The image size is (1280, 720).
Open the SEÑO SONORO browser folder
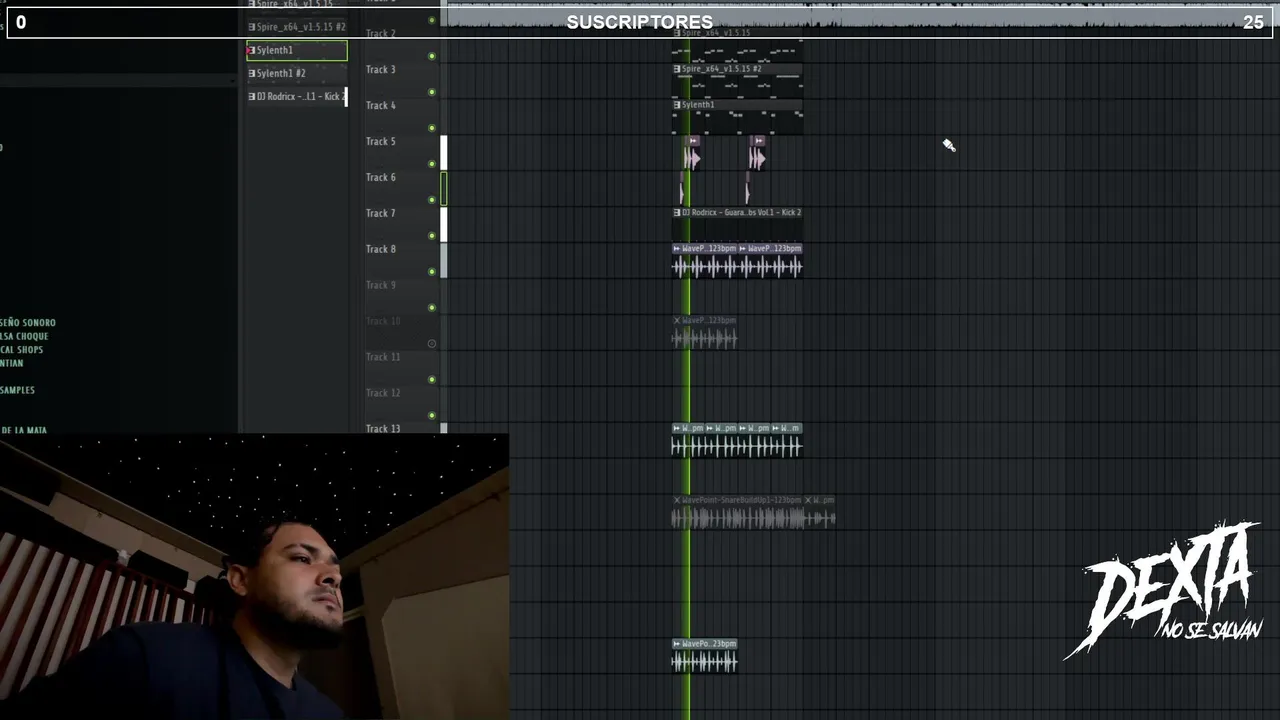click(x=28, y=323)
